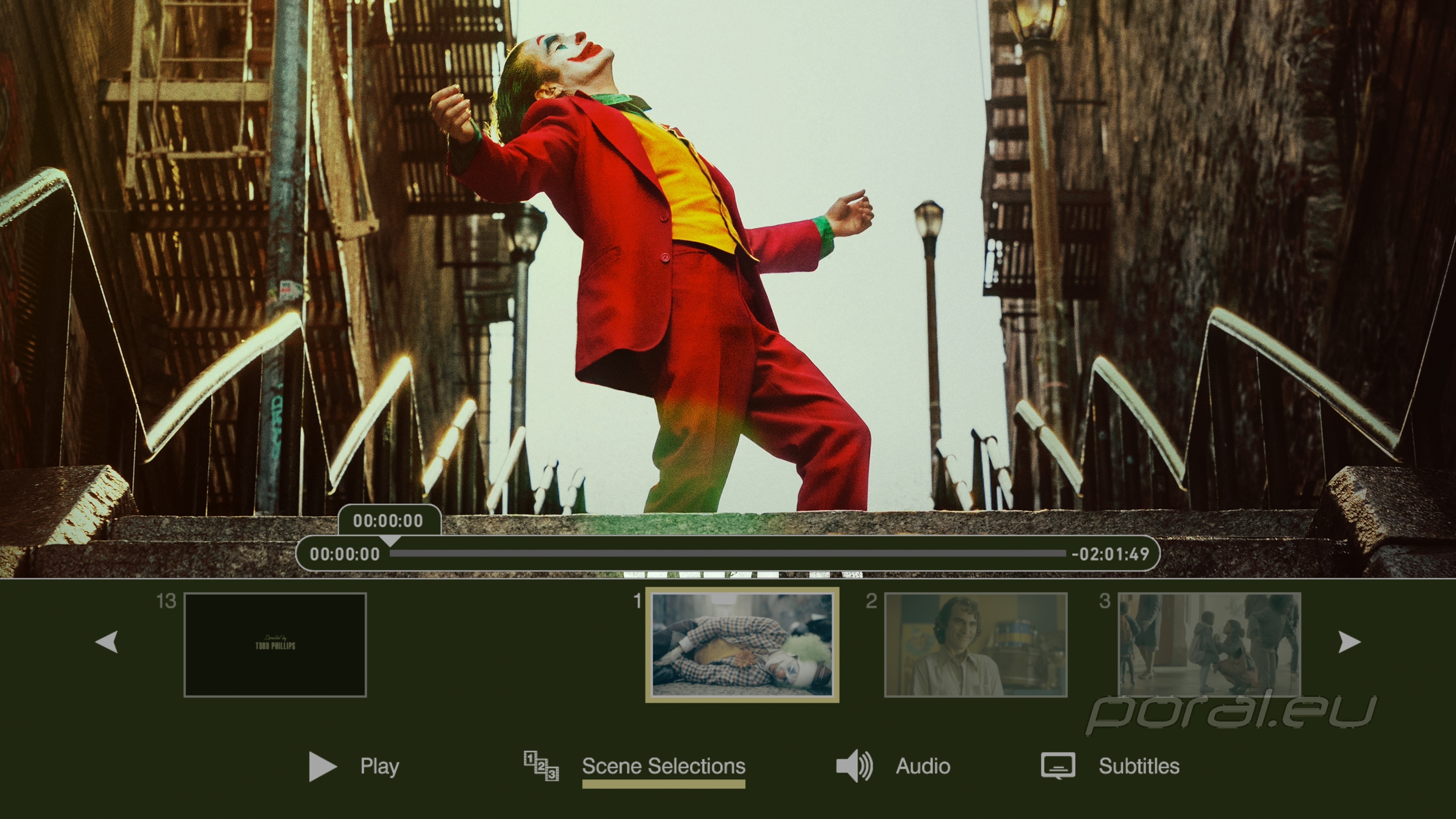This screenshot has width=1456, height=819.
Task: Go to next scenes with right arrow
Action: [x=1350, y=642]
